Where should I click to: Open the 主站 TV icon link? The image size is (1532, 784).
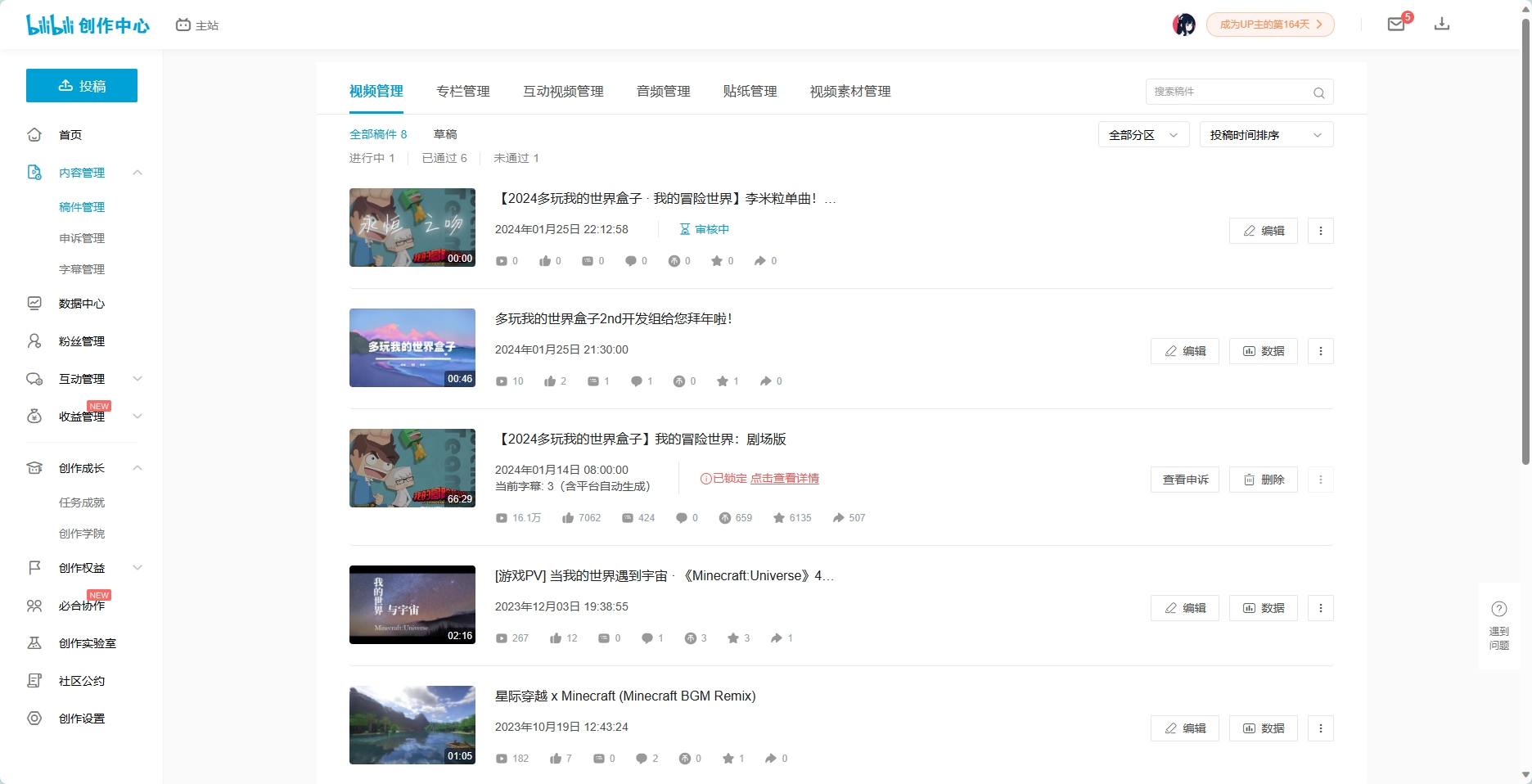point(197,25)
